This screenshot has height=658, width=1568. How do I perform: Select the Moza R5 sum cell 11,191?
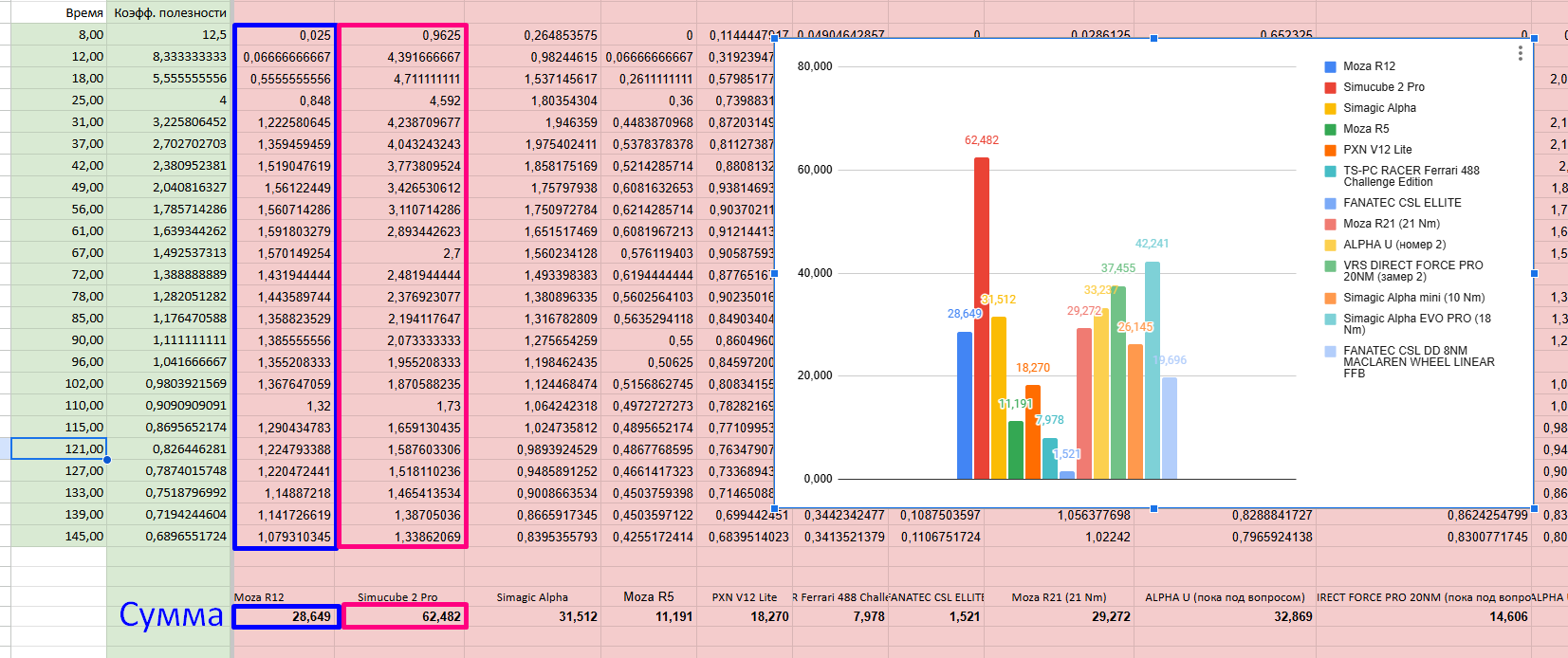coord(649,616)
